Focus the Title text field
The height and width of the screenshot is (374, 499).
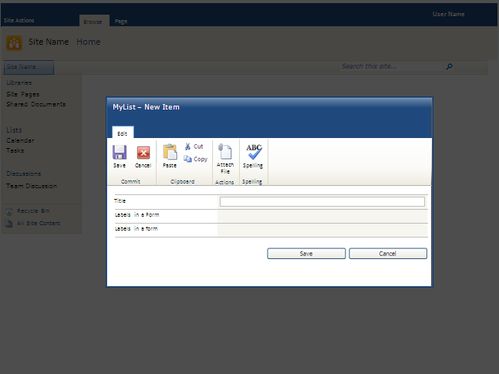coord(322,201)
